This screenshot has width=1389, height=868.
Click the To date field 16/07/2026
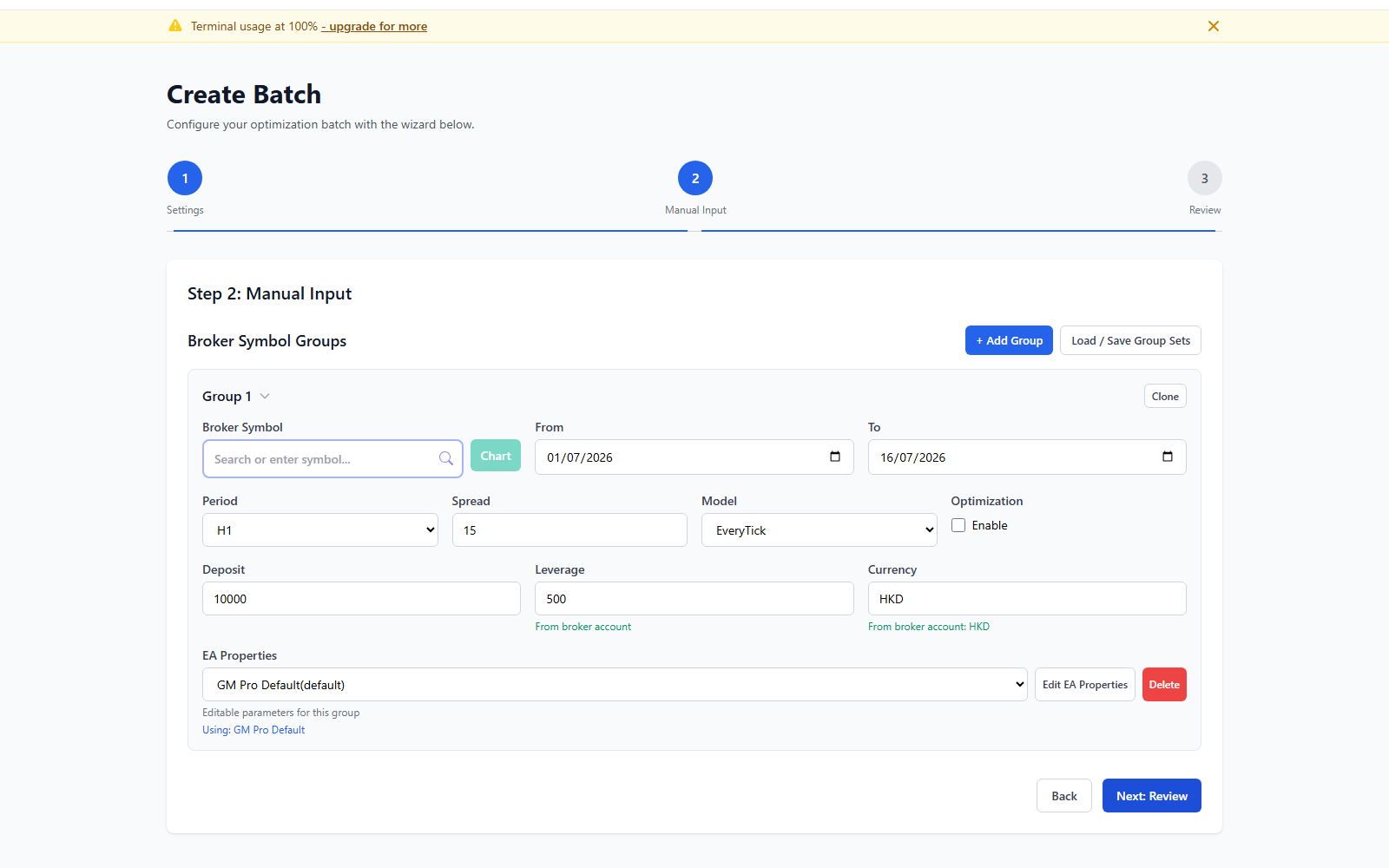tap(1027, 457)
